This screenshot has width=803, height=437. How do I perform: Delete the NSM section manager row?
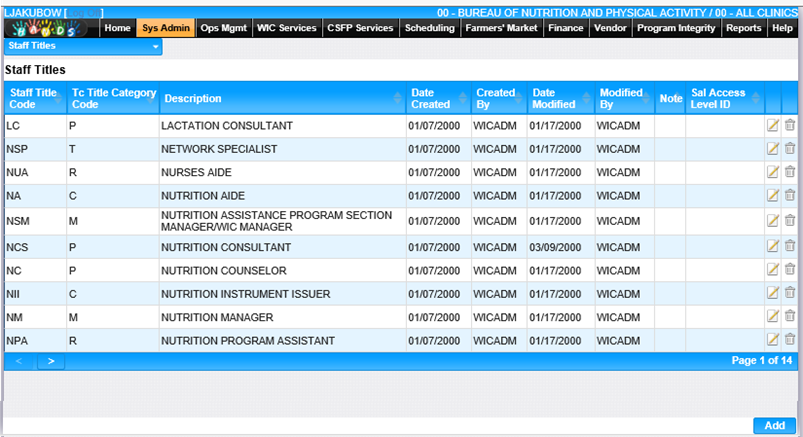tap(790, 221)
